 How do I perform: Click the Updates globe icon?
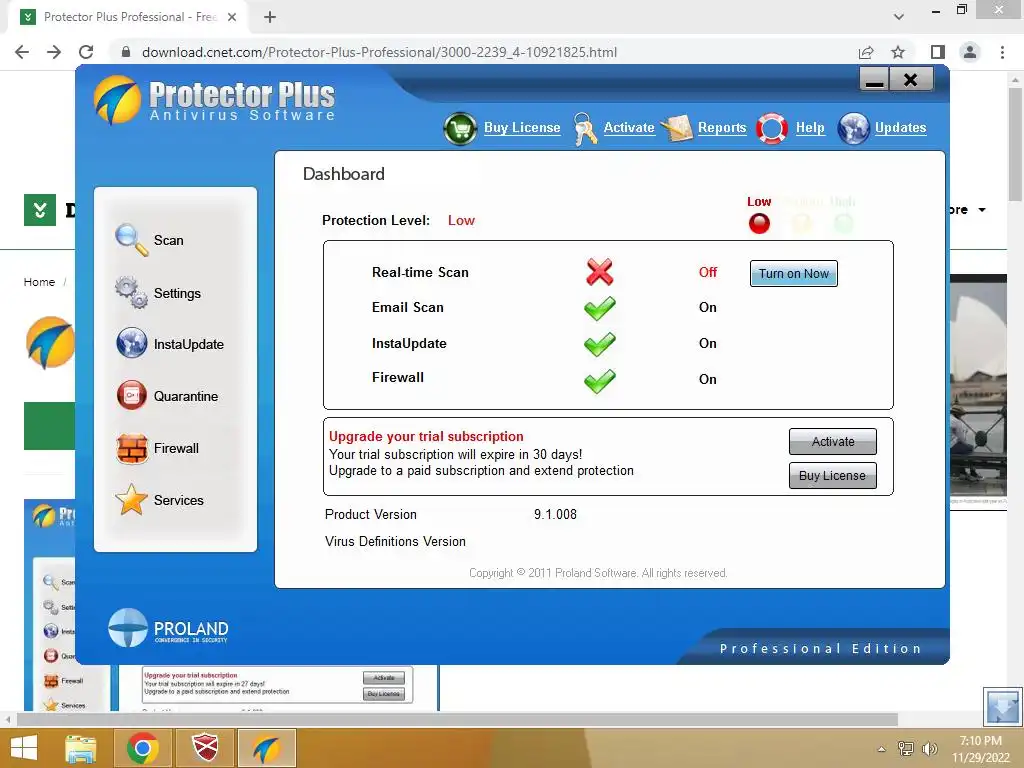[854, 128]
